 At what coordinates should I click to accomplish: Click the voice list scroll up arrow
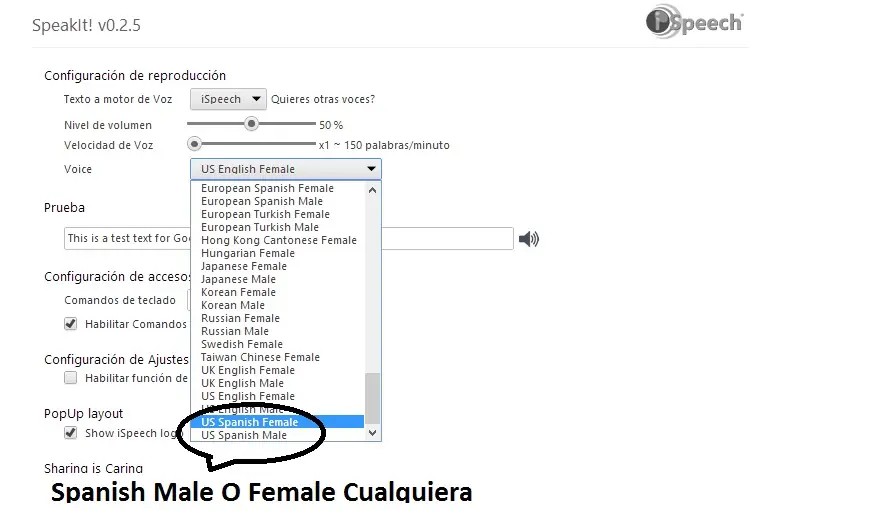pos(372,190)
